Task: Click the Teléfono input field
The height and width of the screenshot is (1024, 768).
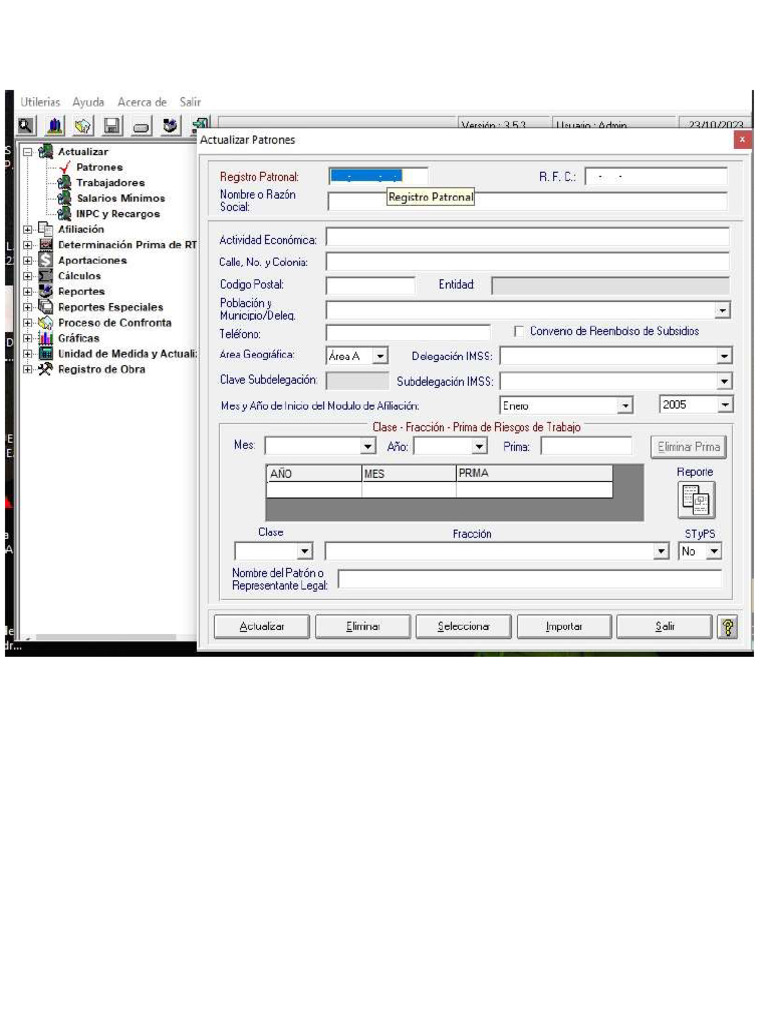Action: (408, 334)
